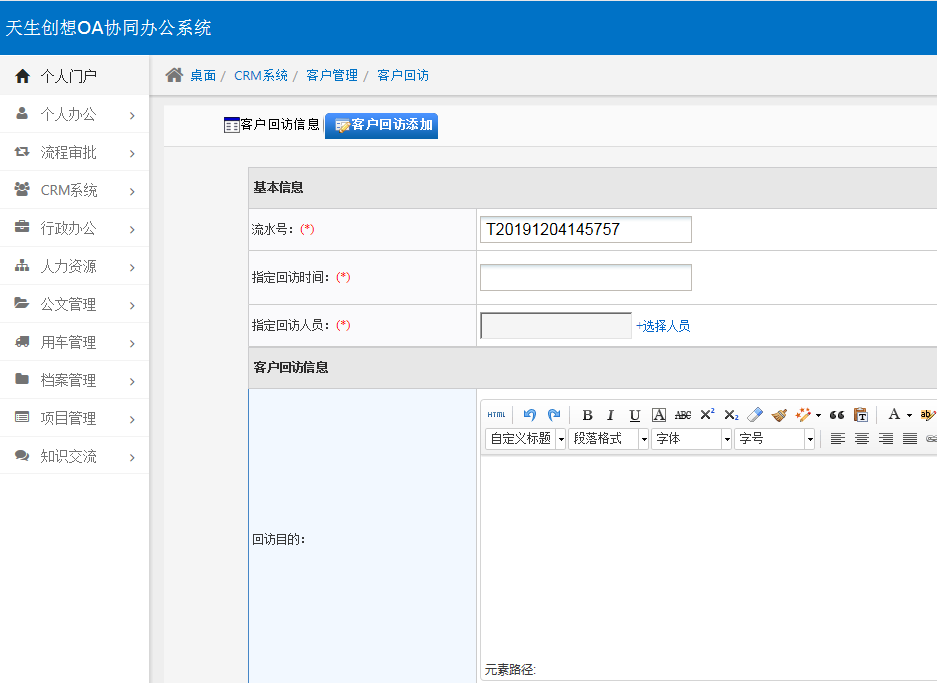Click the 客户回访信息 section header text
This screenshot has height=683, width=937.
click(x=290, y=367)
